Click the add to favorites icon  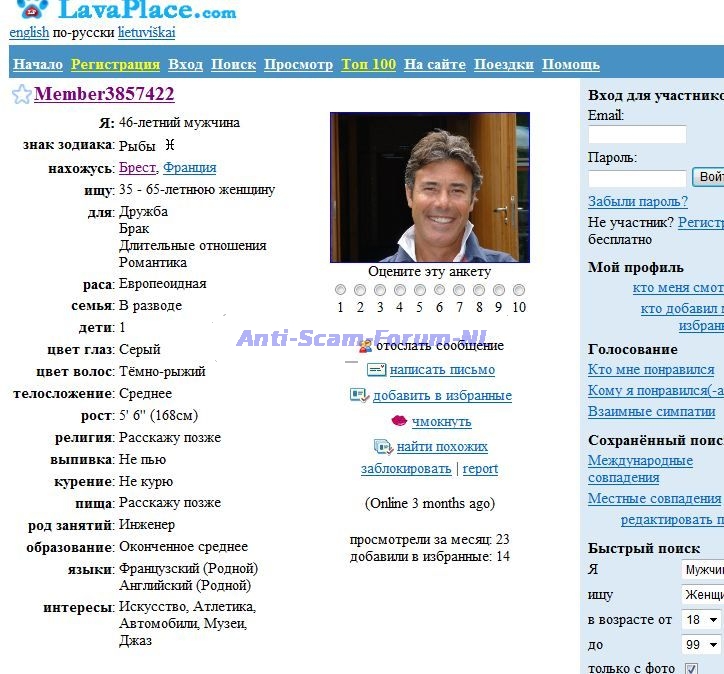click(359, 395)
